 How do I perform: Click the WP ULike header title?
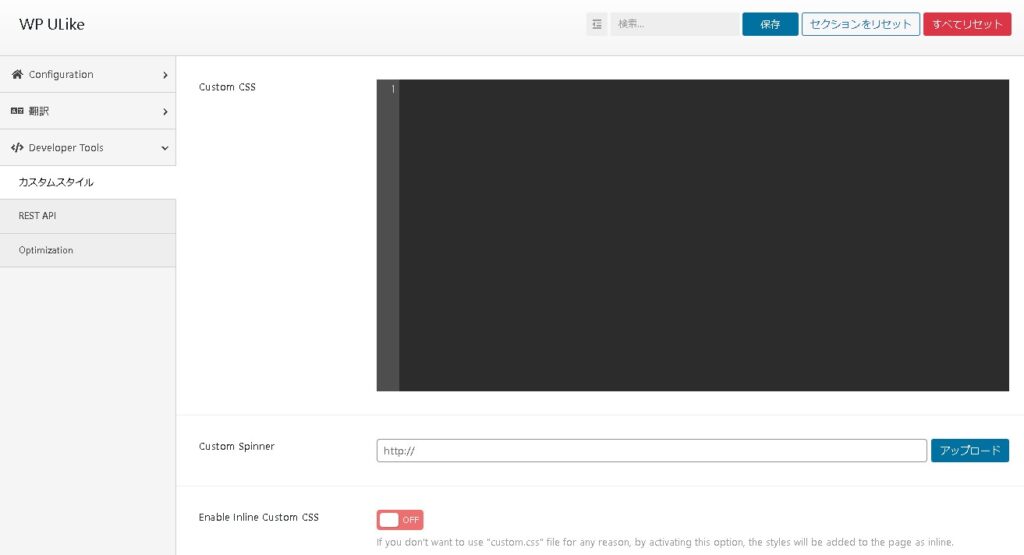coord(52,25)
